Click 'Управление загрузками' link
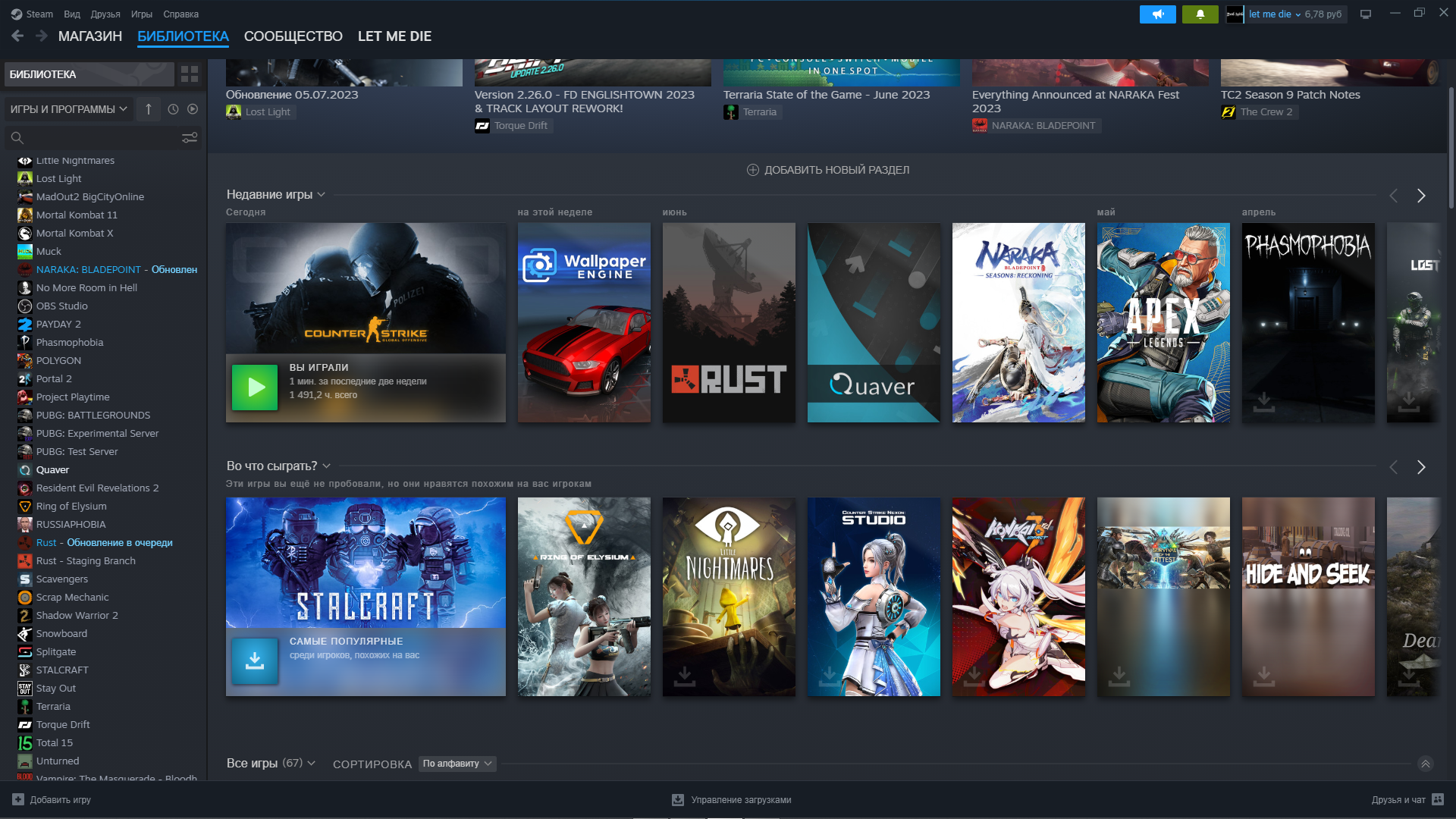This screenshot has height=819, width=1456. click(741, 799)
